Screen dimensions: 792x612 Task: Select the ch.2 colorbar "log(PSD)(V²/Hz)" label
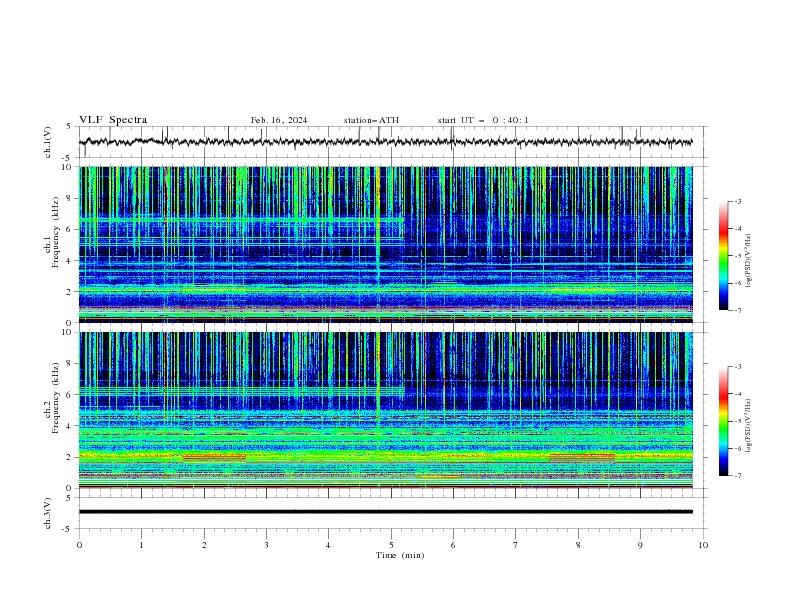tap(749, 425)
